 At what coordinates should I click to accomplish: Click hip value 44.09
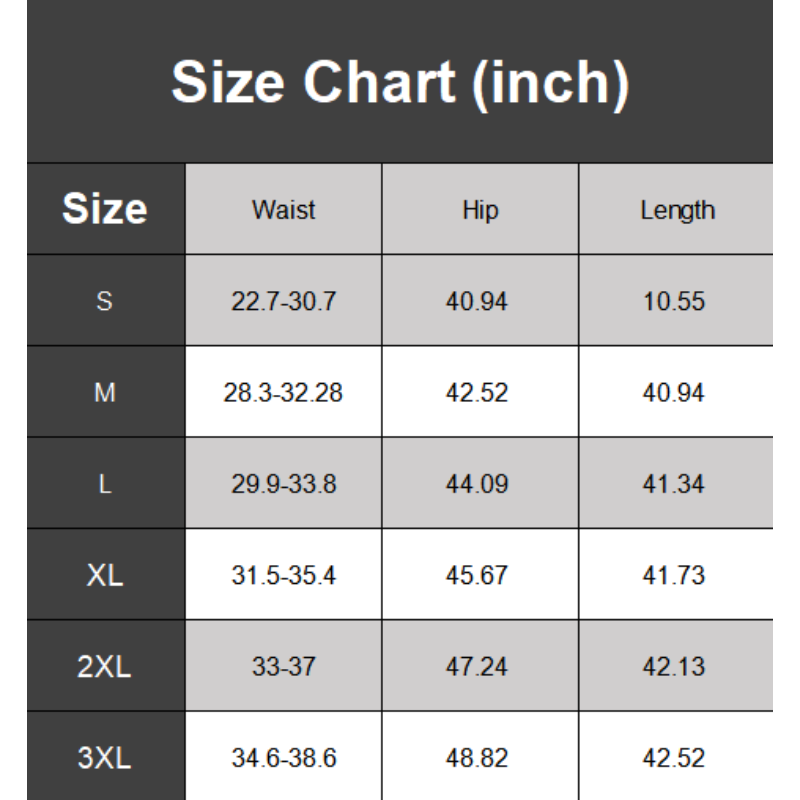click(x=477, y=484)
